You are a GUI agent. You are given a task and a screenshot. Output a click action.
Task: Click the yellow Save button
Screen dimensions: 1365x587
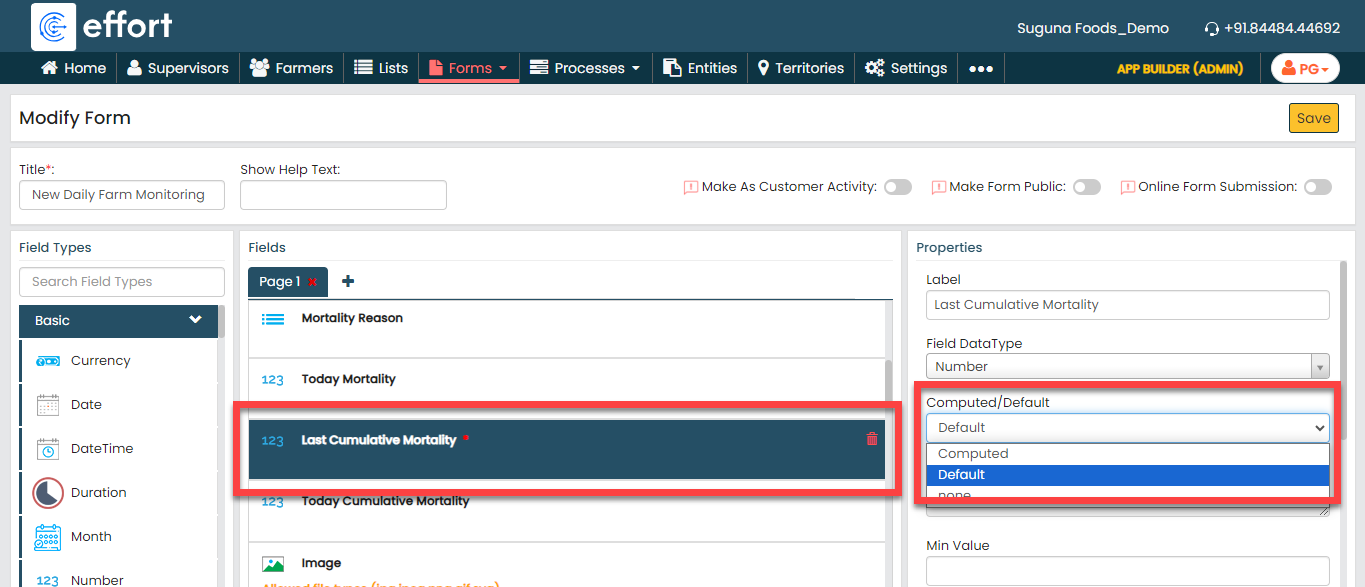pyautogui.click(x=1313, y=118)
